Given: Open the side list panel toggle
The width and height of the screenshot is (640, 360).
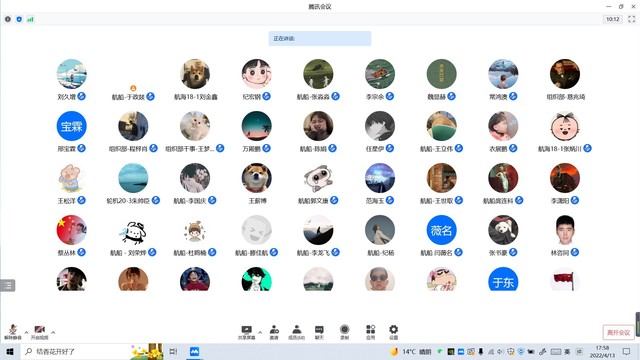Looking at the screenshot, I should point(7,285).
